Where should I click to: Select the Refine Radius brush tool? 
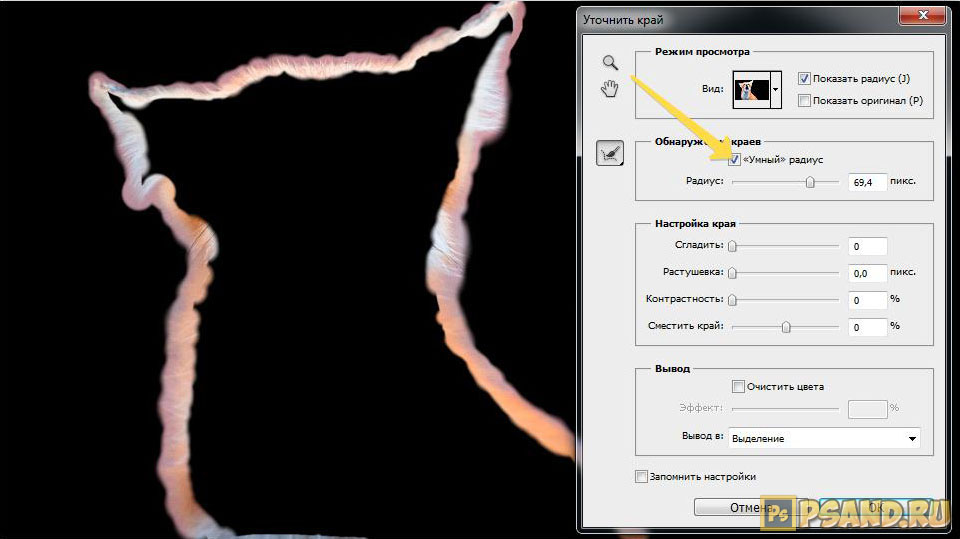tap(610, 153)
